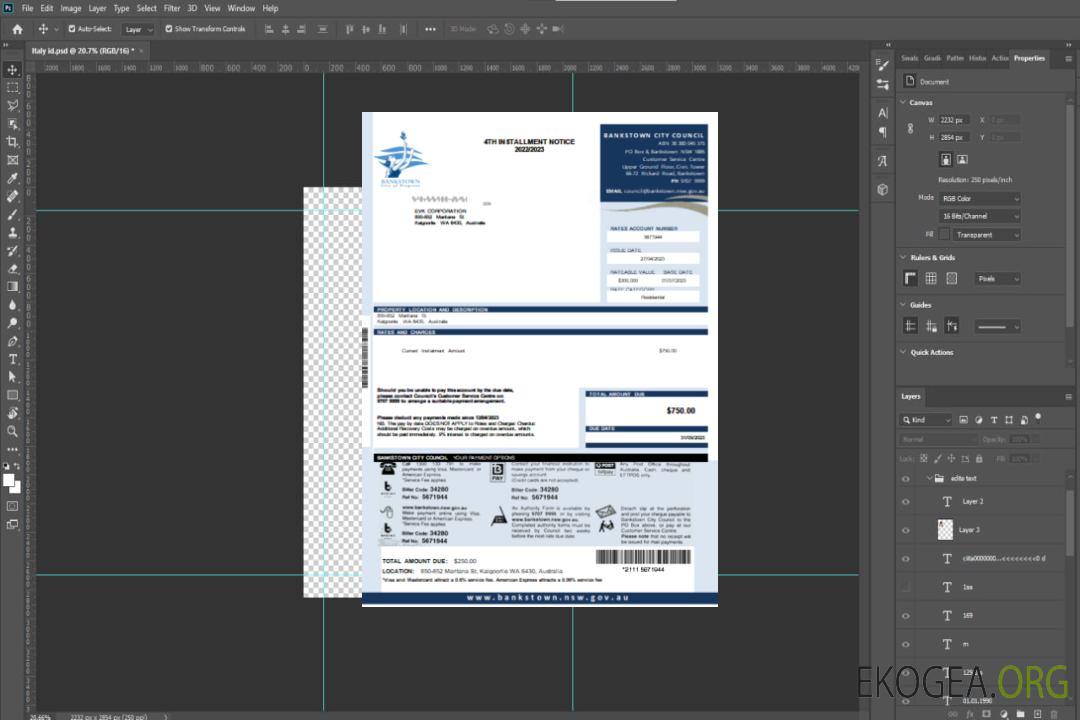
Task: Pick the Clone Stamp tool
Action: 13,233
